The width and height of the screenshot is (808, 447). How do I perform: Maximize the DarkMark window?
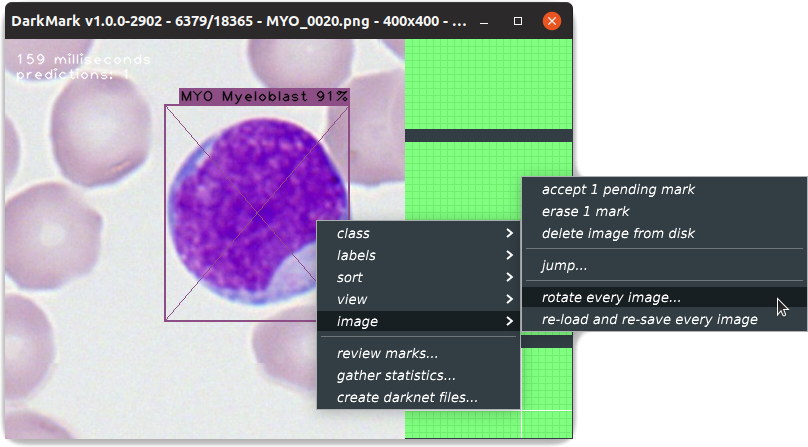click(518, 21)
